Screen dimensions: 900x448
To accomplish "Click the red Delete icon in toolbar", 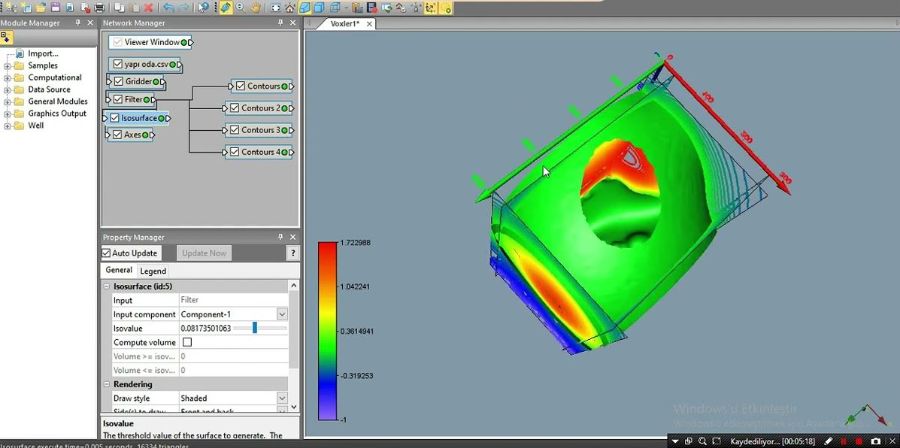I will point(148,7).
